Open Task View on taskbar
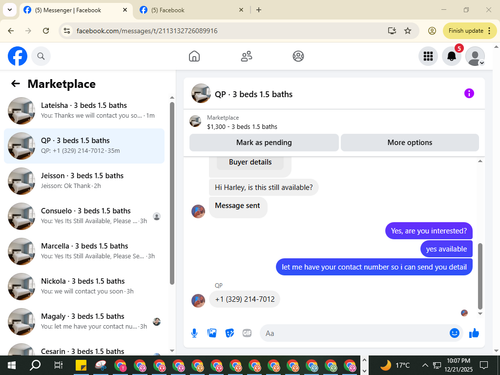Screen dimensions: 500x375 coord(58,365)
